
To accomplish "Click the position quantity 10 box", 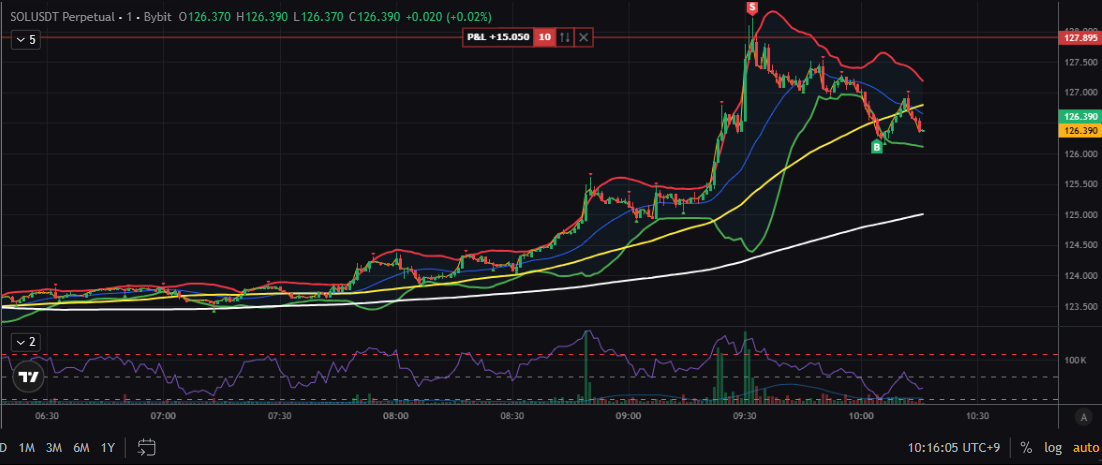I will tap(544, 37).
